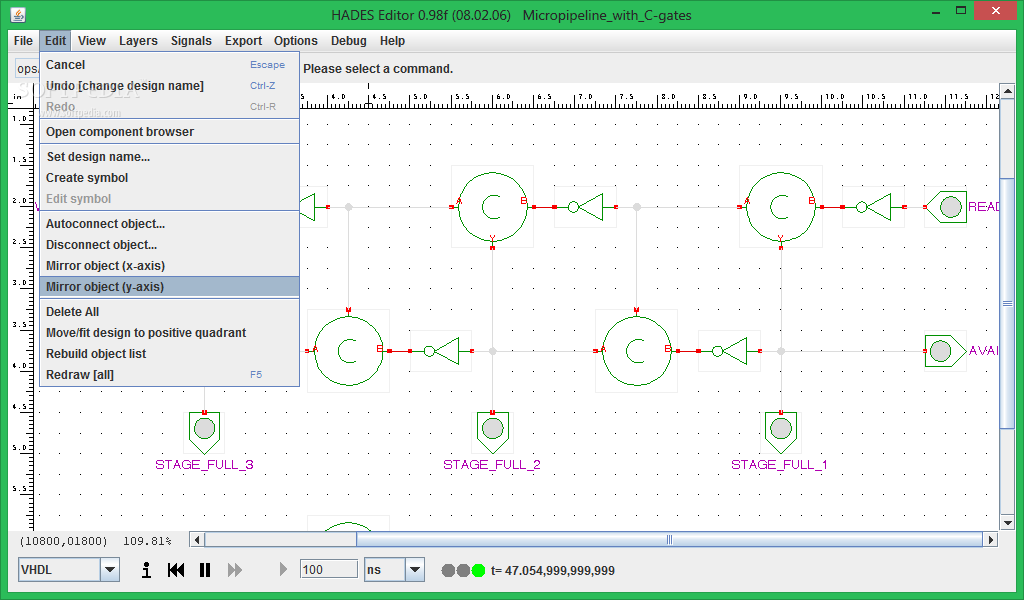Click the READ output pin symbol

946,207
